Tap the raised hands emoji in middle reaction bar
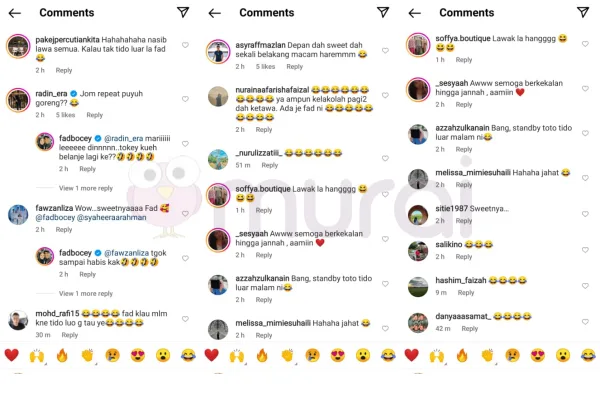Image resolution: width=600 pixels, height=400 pixels. [237, 356]
